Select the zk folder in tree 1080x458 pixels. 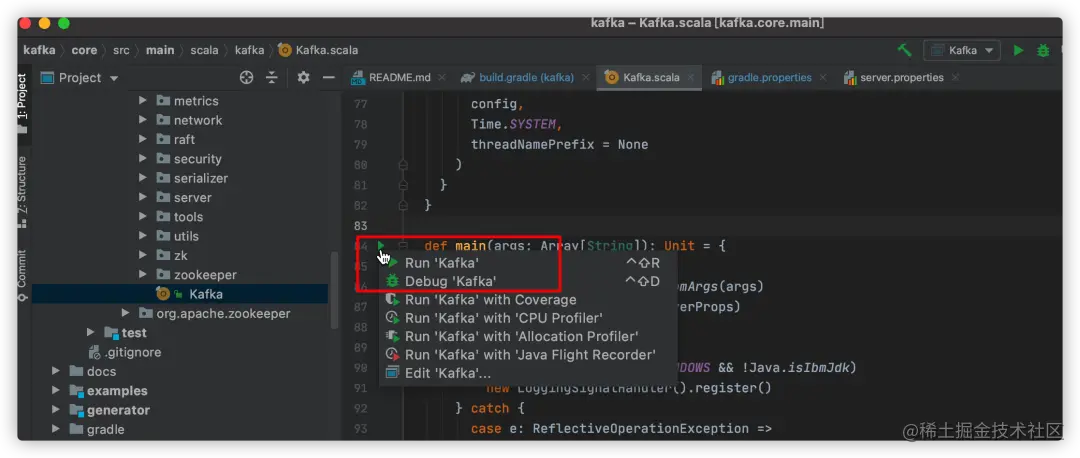(x=180, y=255)
